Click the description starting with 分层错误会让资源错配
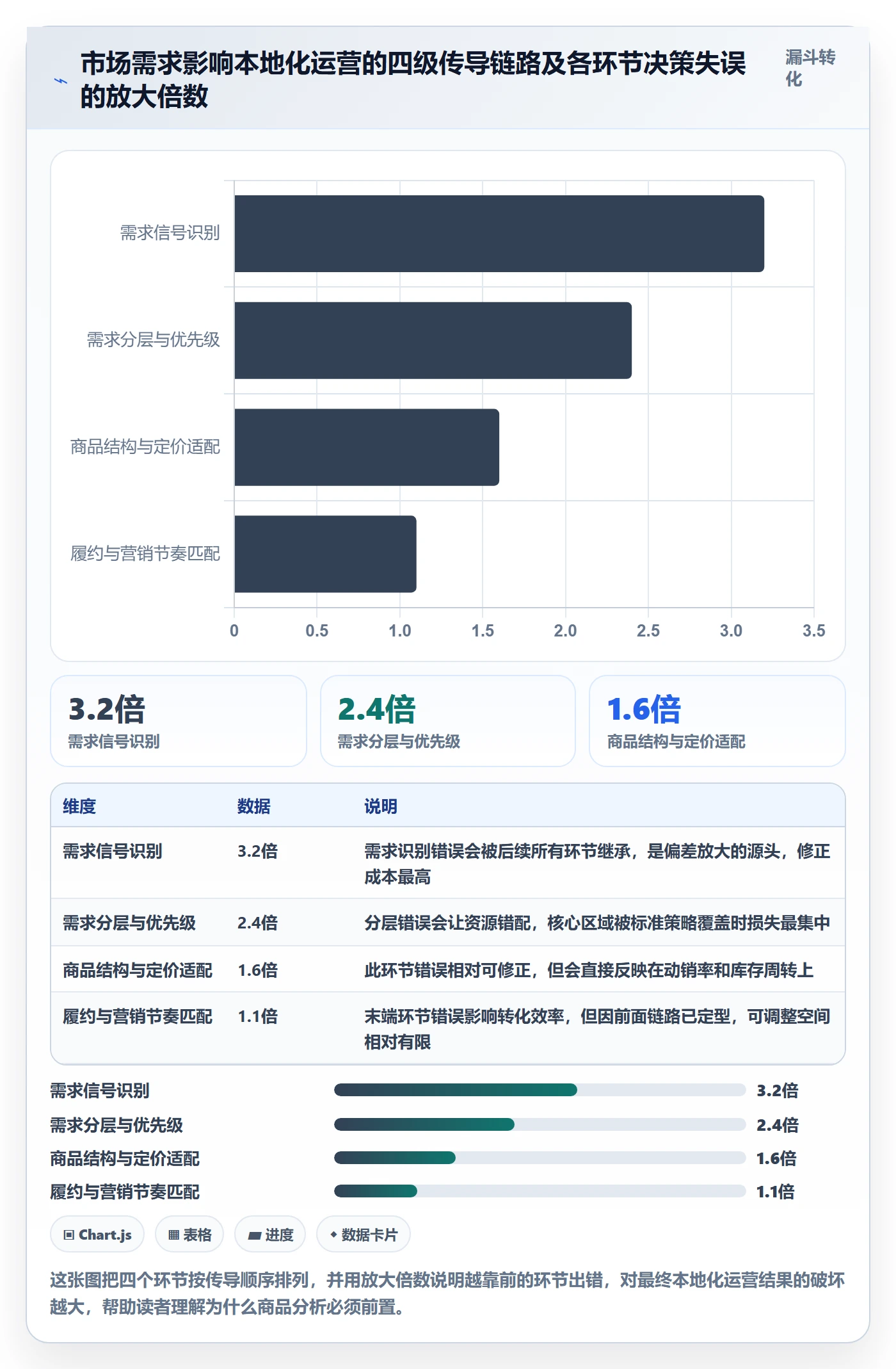 tap(597, 923)
